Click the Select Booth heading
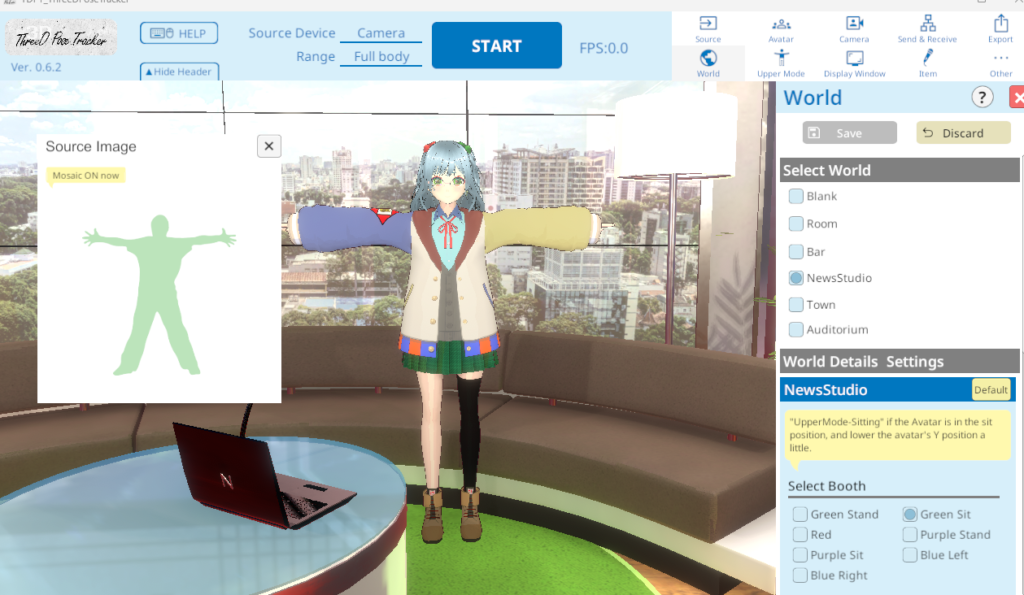This screenshot has height=595, width=1024. point(827,486)
